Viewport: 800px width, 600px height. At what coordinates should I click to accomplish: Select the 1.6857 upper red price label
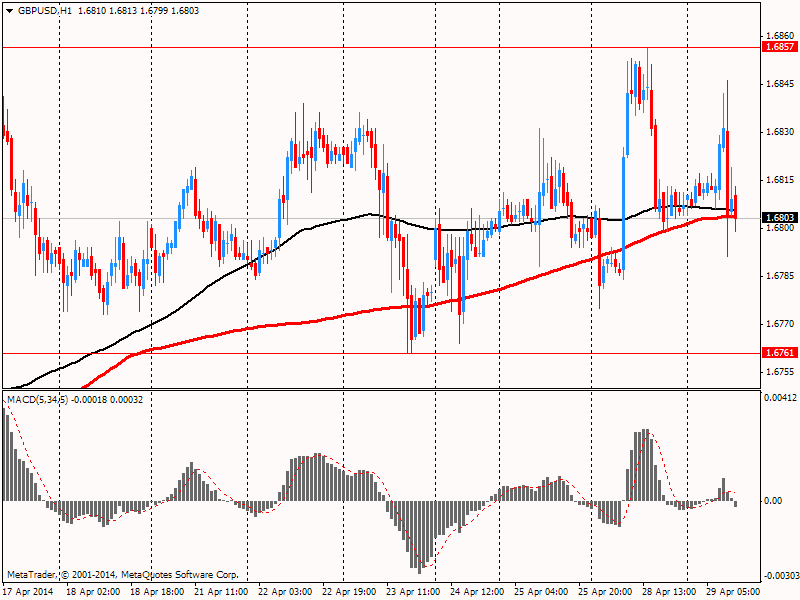(x=780, y=47)
